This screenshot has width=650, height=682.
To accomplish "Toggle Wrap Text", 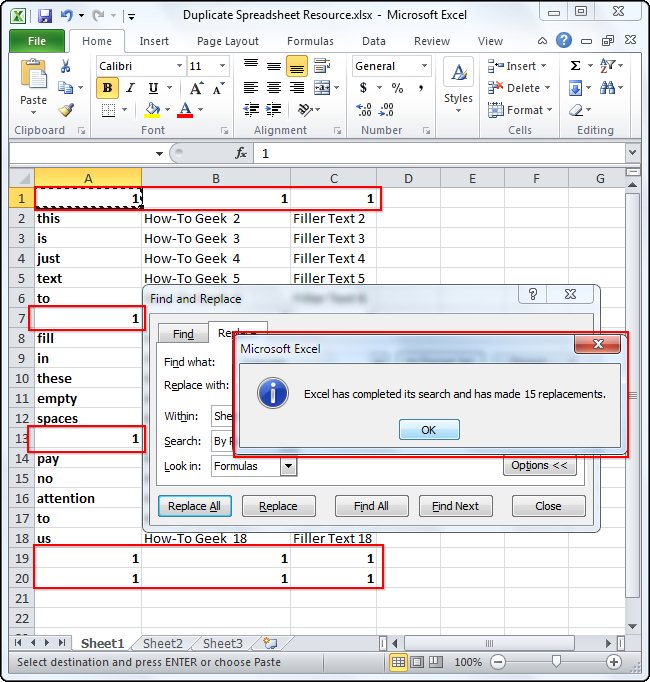I will pos(322,66).
